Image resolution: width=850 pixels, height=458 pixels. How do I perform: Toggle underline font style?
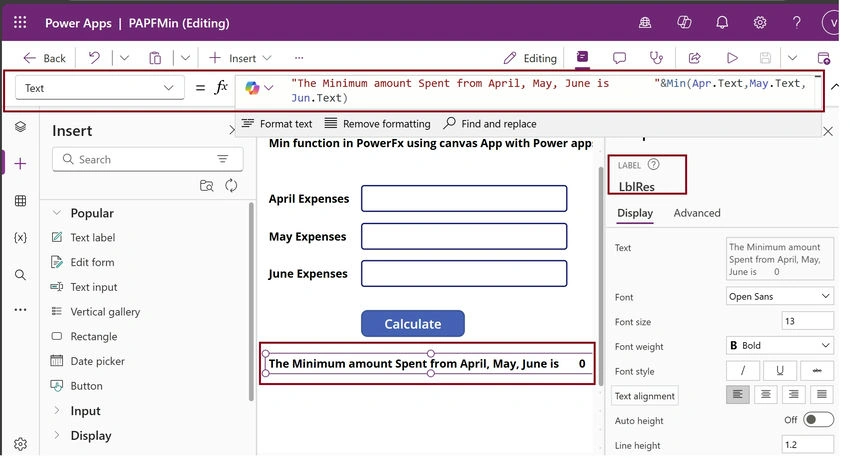(780, 371)
